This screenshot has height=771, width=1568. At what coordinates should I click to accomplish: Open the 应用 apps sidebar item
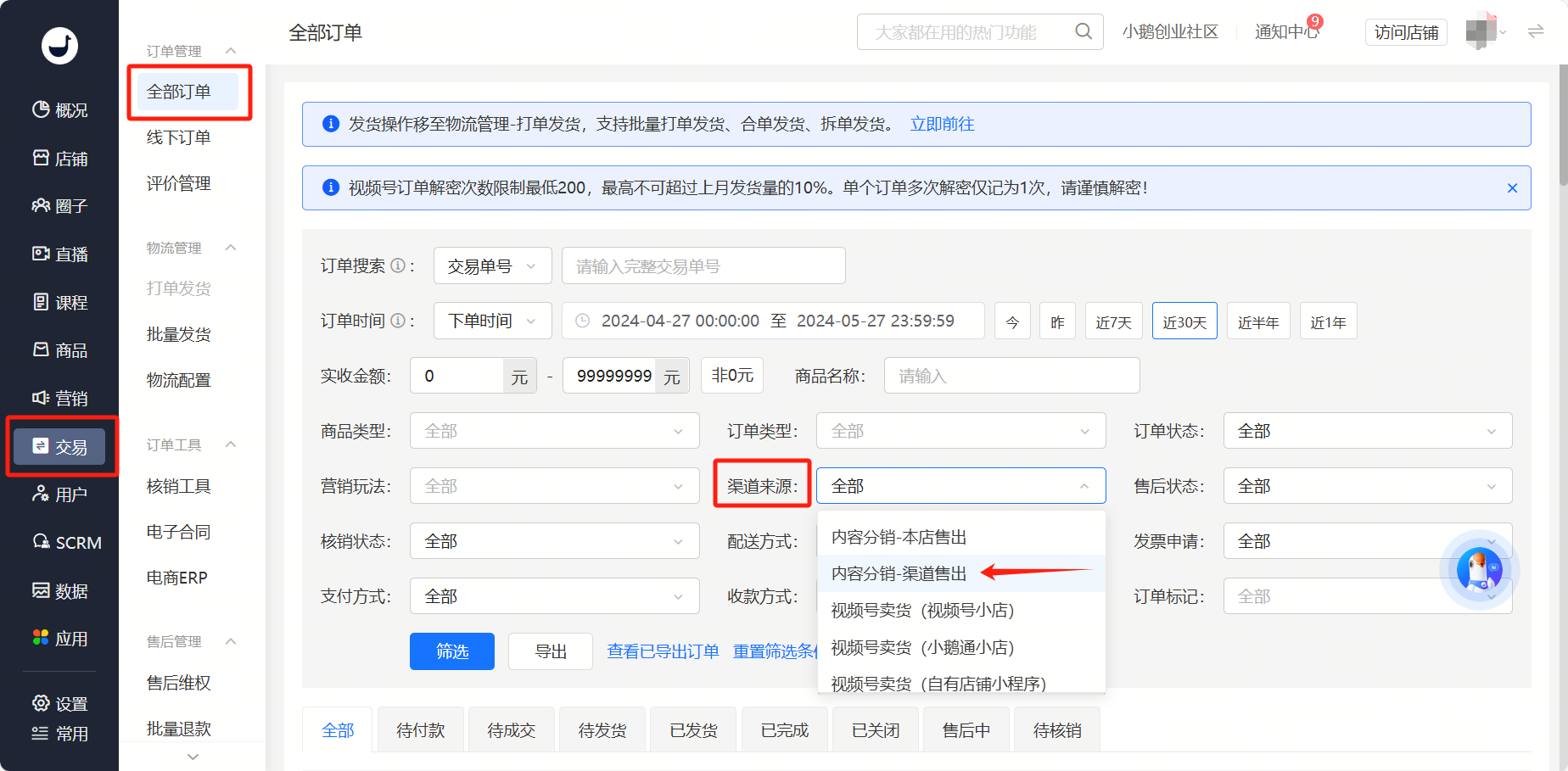pyautogui.click(x=59, y=639)
